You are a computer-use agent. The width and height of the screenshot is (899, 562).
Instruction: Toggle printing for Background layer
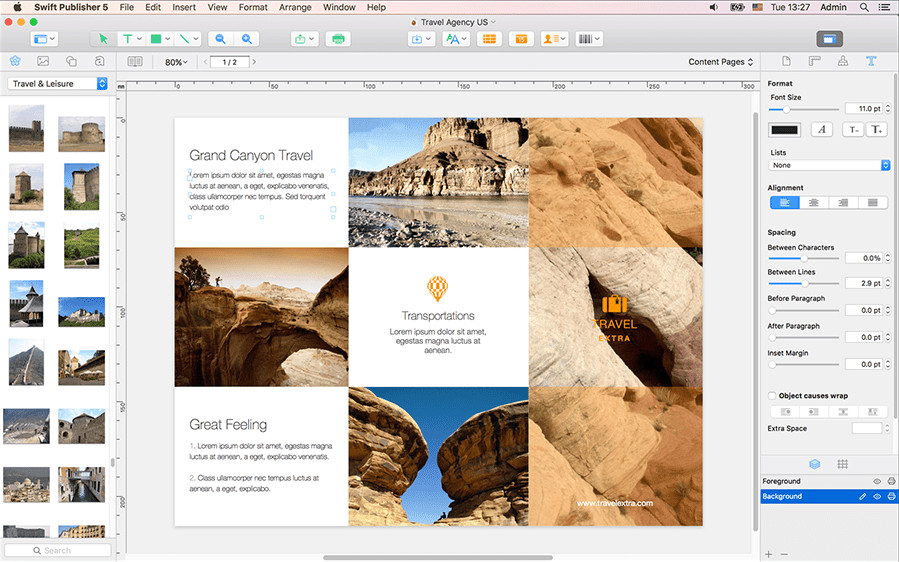pos(890,496)
